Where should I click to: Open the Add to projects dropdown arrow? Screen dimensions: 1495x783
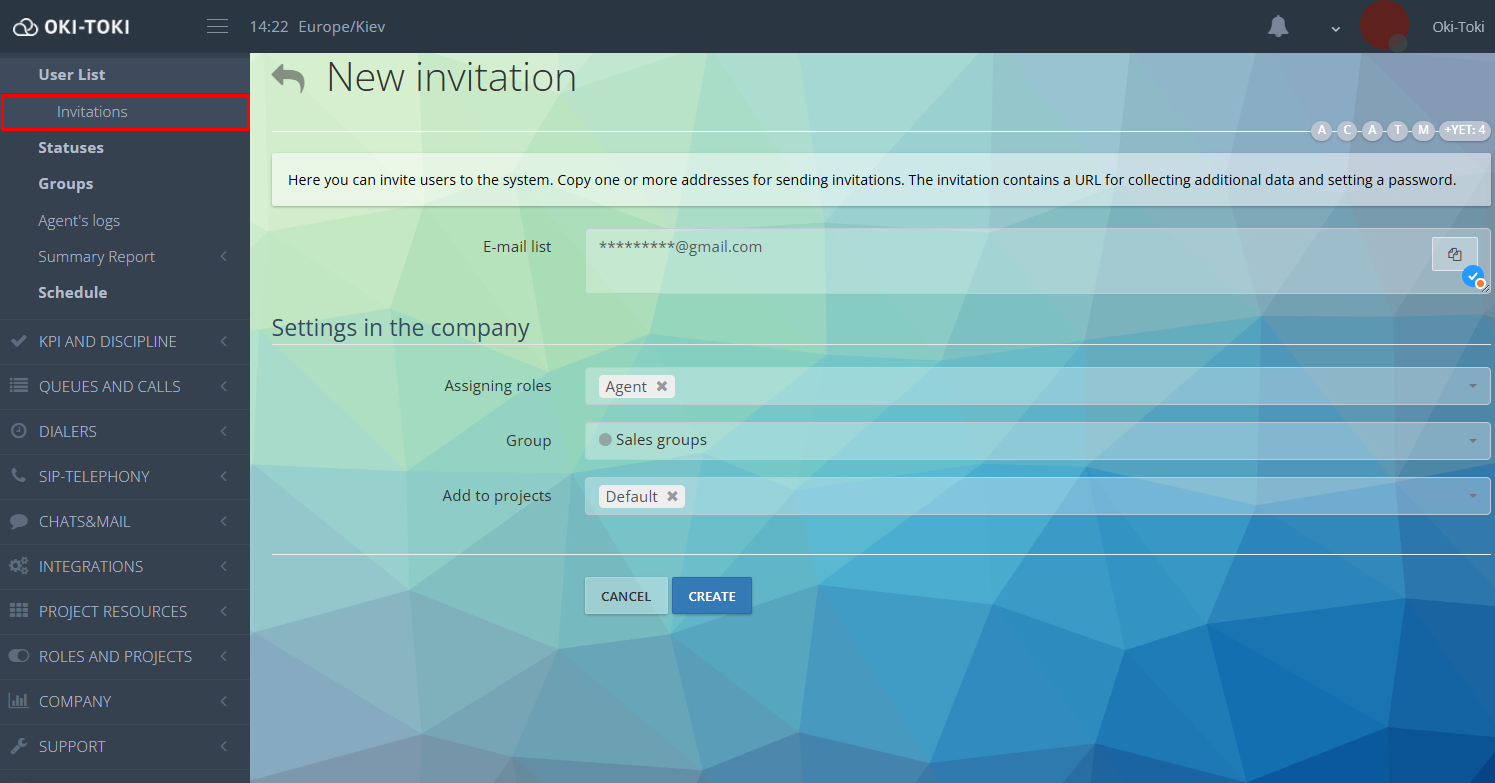(1473, 496)
